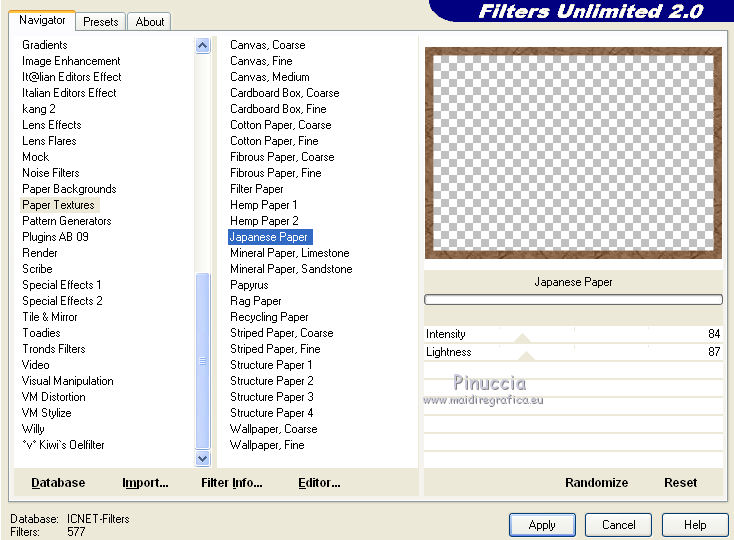Click Randomize
The image size is (734, 540).
(596, 482)
